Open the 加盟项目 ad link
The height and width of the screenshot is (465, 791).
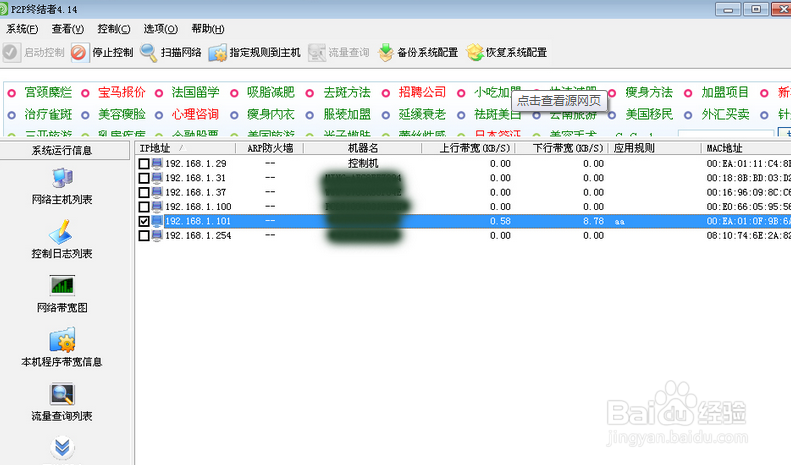click(x=725, y=92)
